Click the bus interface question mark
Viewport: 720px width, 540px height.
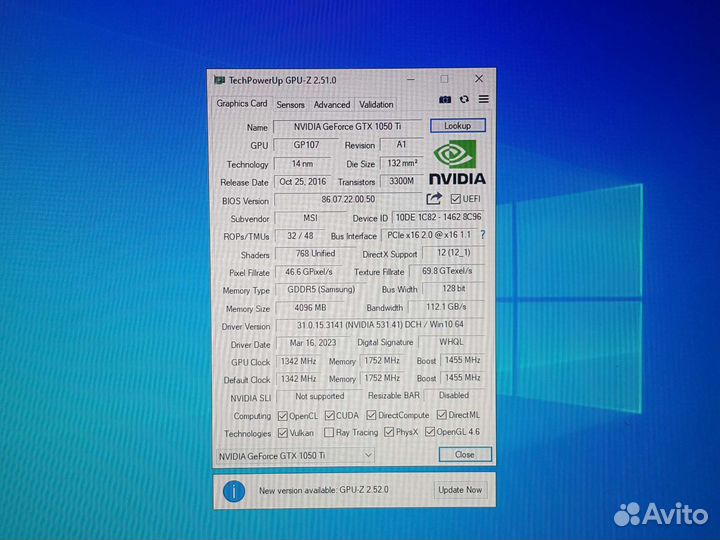coord(483,235)
